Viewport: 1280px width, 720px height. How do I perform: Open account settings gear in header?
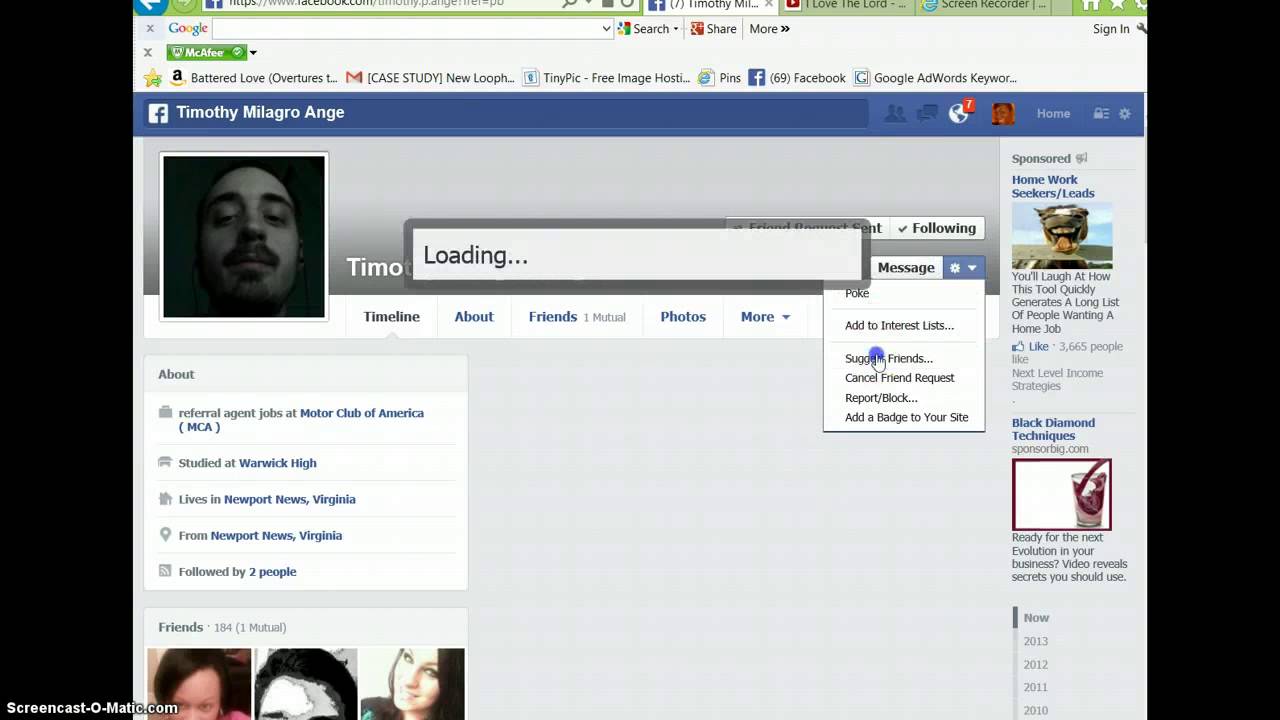click(x=1125, y=114)
